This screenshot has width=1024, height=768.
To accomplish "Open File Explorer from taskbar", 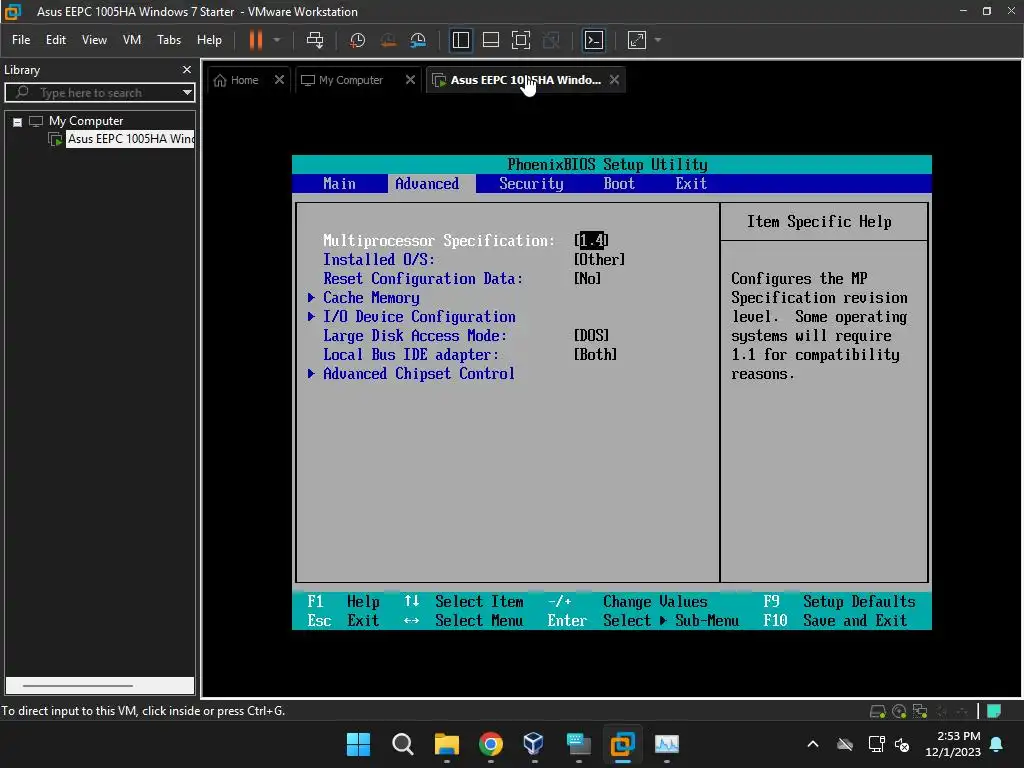I will pyautogui.click(x=447, y=744).
